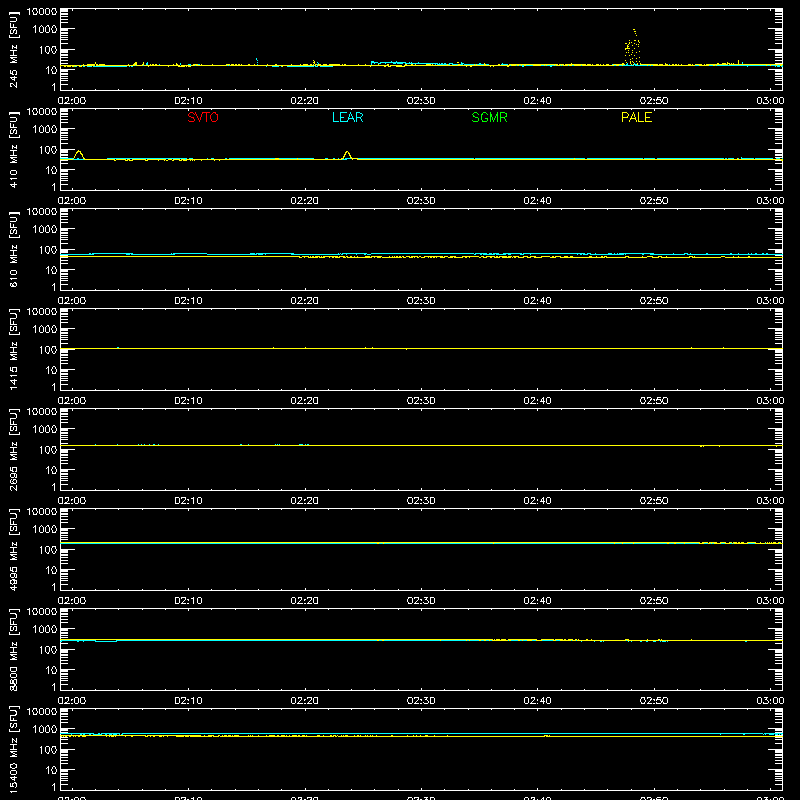
Task: Click the yellow bump near 02:00 in 410 MHz plot
Action: [x=79, y=155]
